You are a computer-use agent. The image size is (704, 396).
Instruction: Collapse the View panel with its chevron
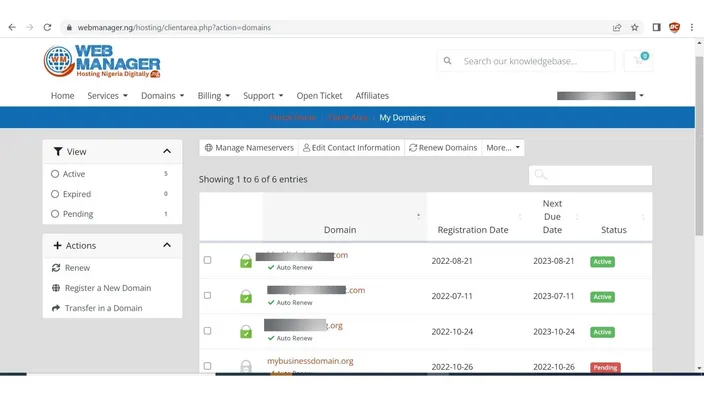pos(167,151)
